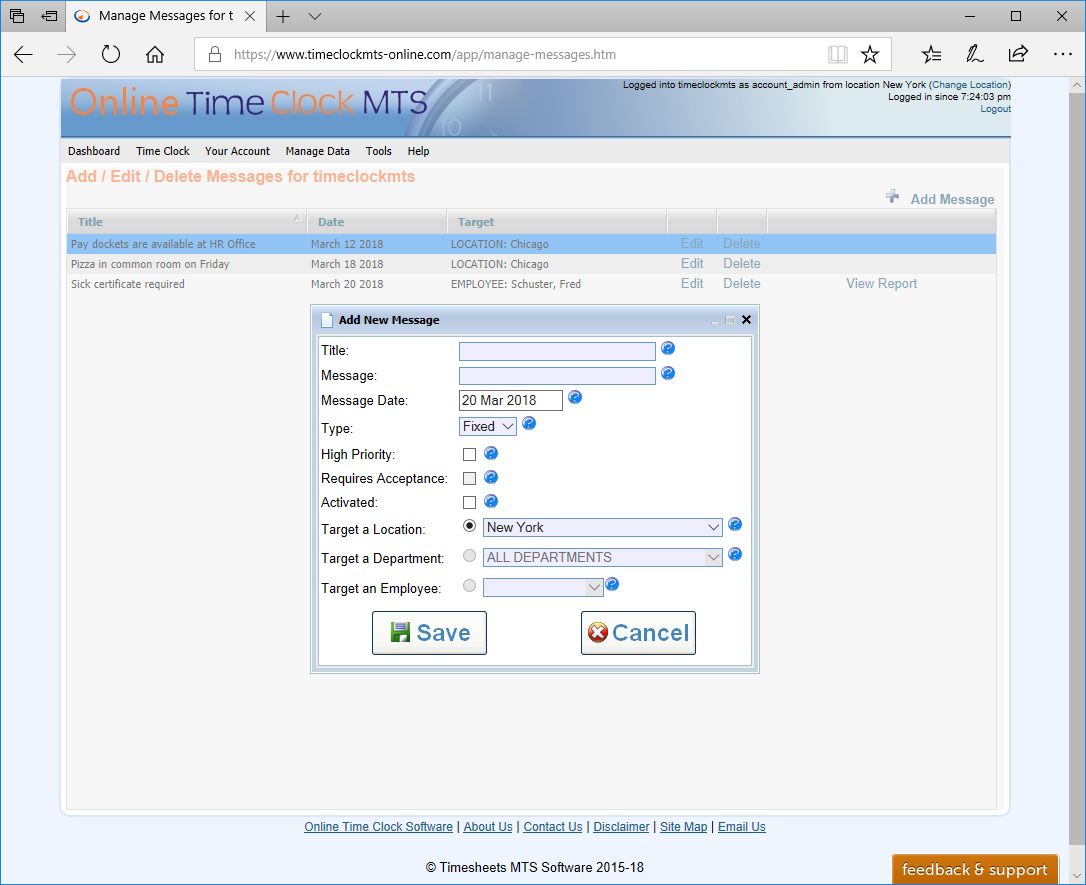Open the Manage Data menu

317,151
